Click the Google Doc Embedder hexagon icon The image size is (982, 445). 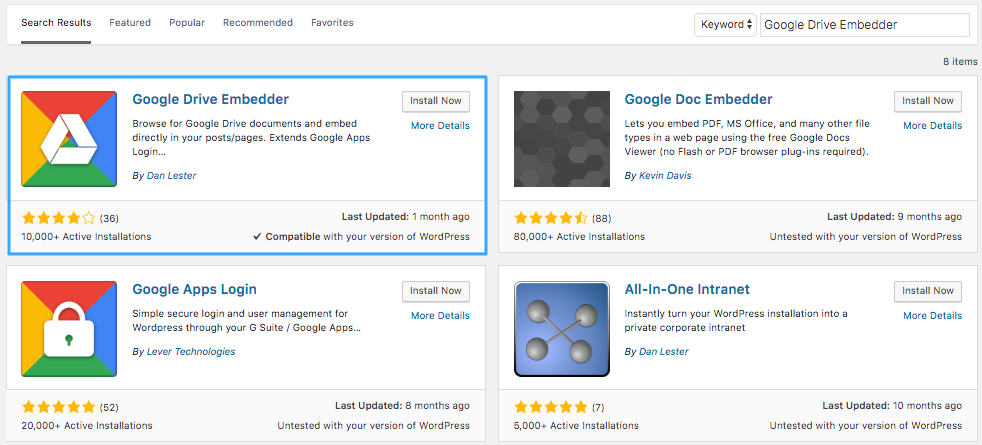pyautogui.click(x=562, y=139)
